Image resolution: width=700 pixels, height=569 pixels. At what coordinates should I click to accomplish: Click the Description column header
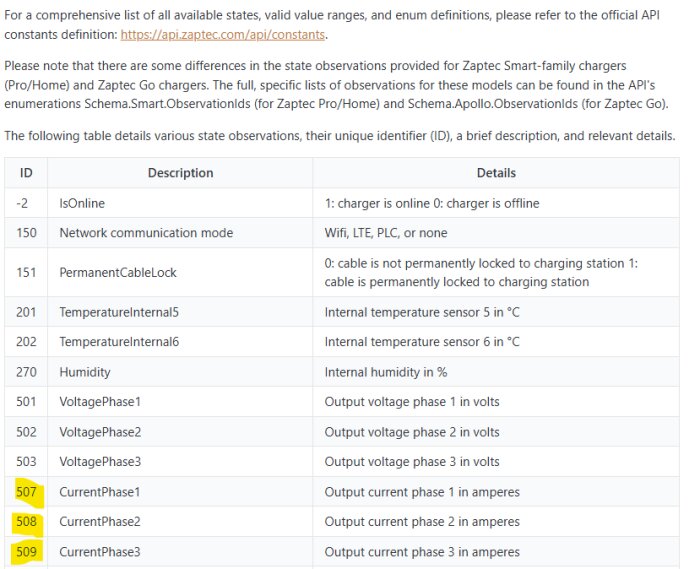180,173
